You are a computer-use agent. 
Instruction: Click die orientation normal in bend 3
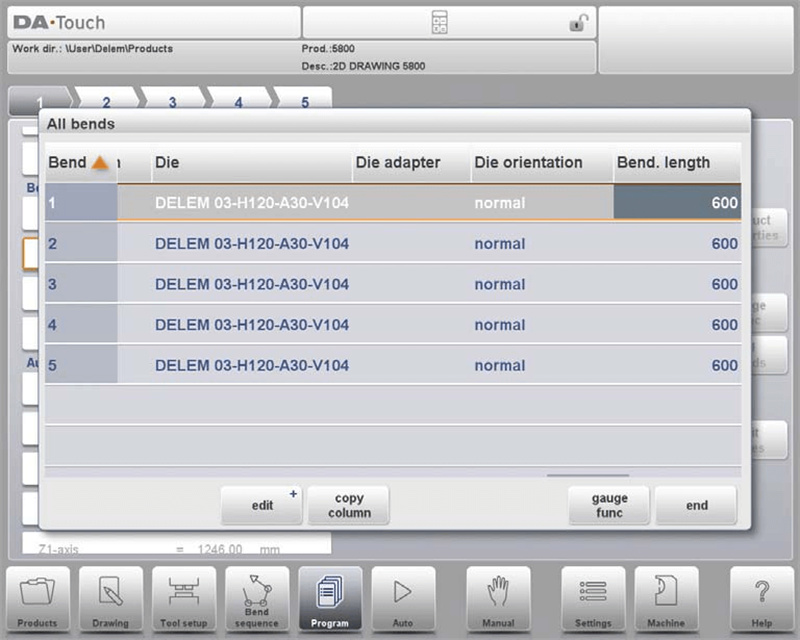[499, 284]
